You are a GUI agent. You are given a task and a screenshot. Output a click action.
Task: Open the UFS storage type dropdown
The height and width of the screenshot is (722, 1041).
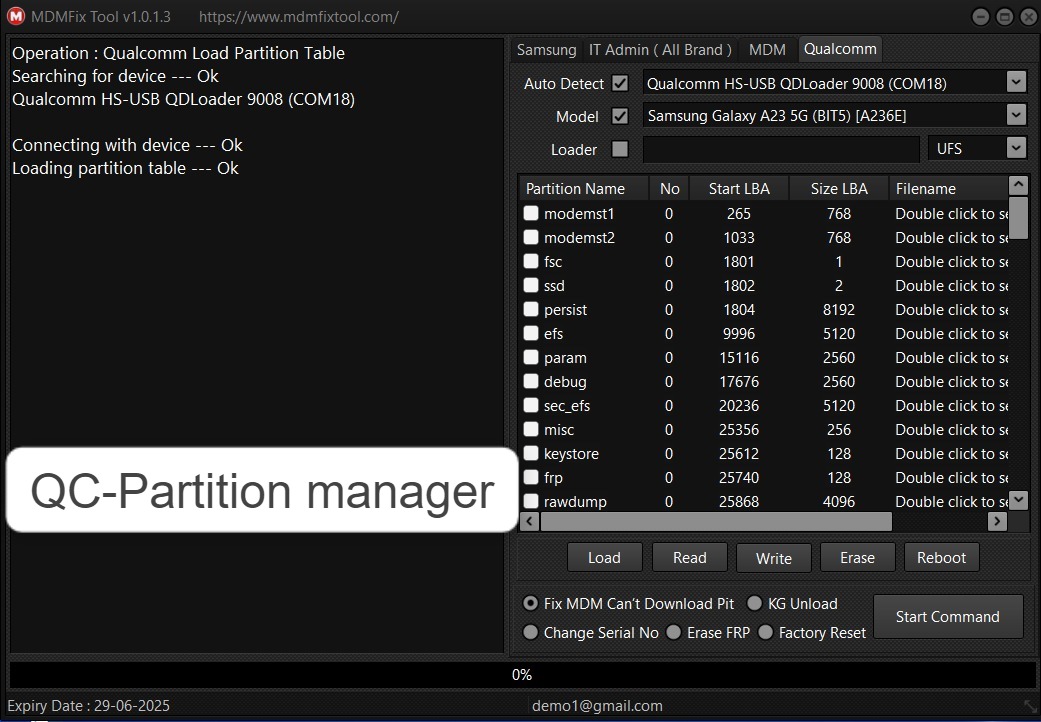click(1016, 148)
